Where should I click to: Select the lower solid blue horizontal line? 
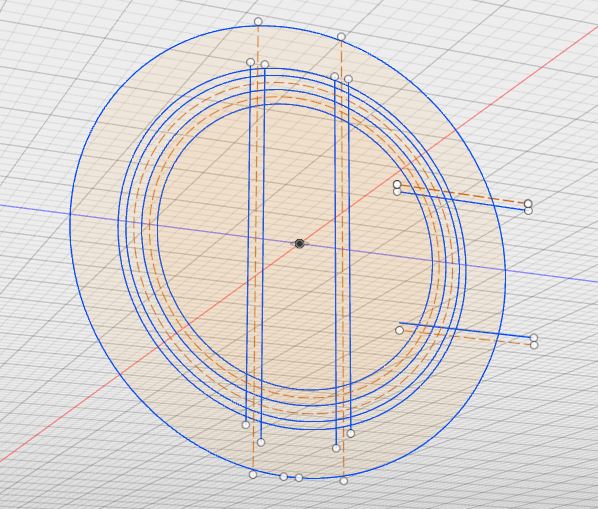(x=466, y=330)
